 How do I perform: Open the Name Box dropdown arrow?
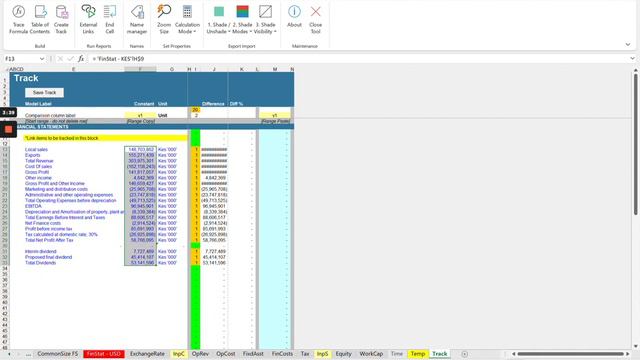[42, 59]
